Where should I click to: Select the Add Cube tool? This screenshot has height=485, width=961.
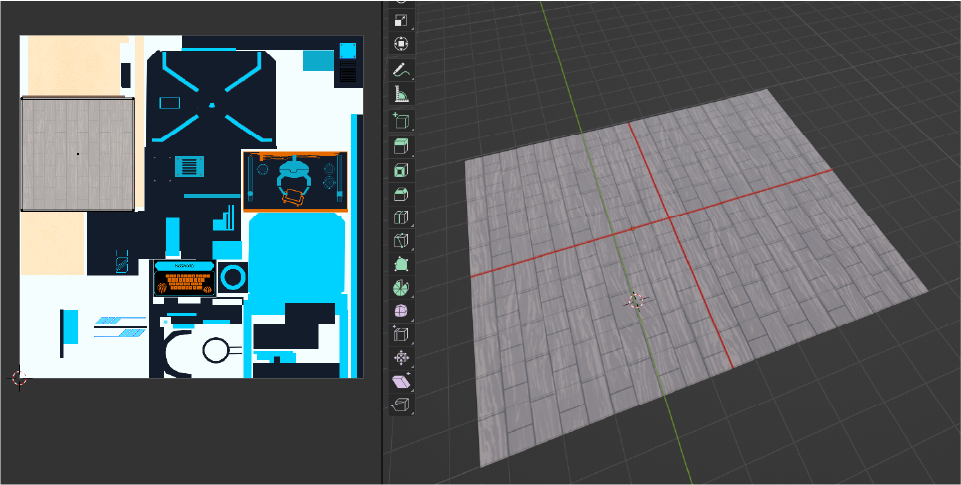click(401, 122)
